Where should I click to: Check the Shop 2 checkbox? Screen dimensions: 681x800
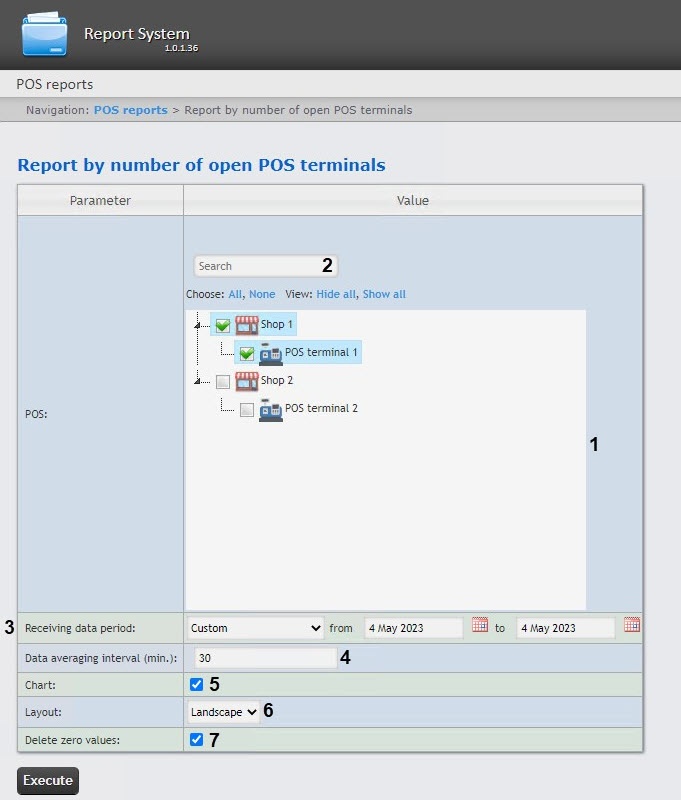coord(222,381)
